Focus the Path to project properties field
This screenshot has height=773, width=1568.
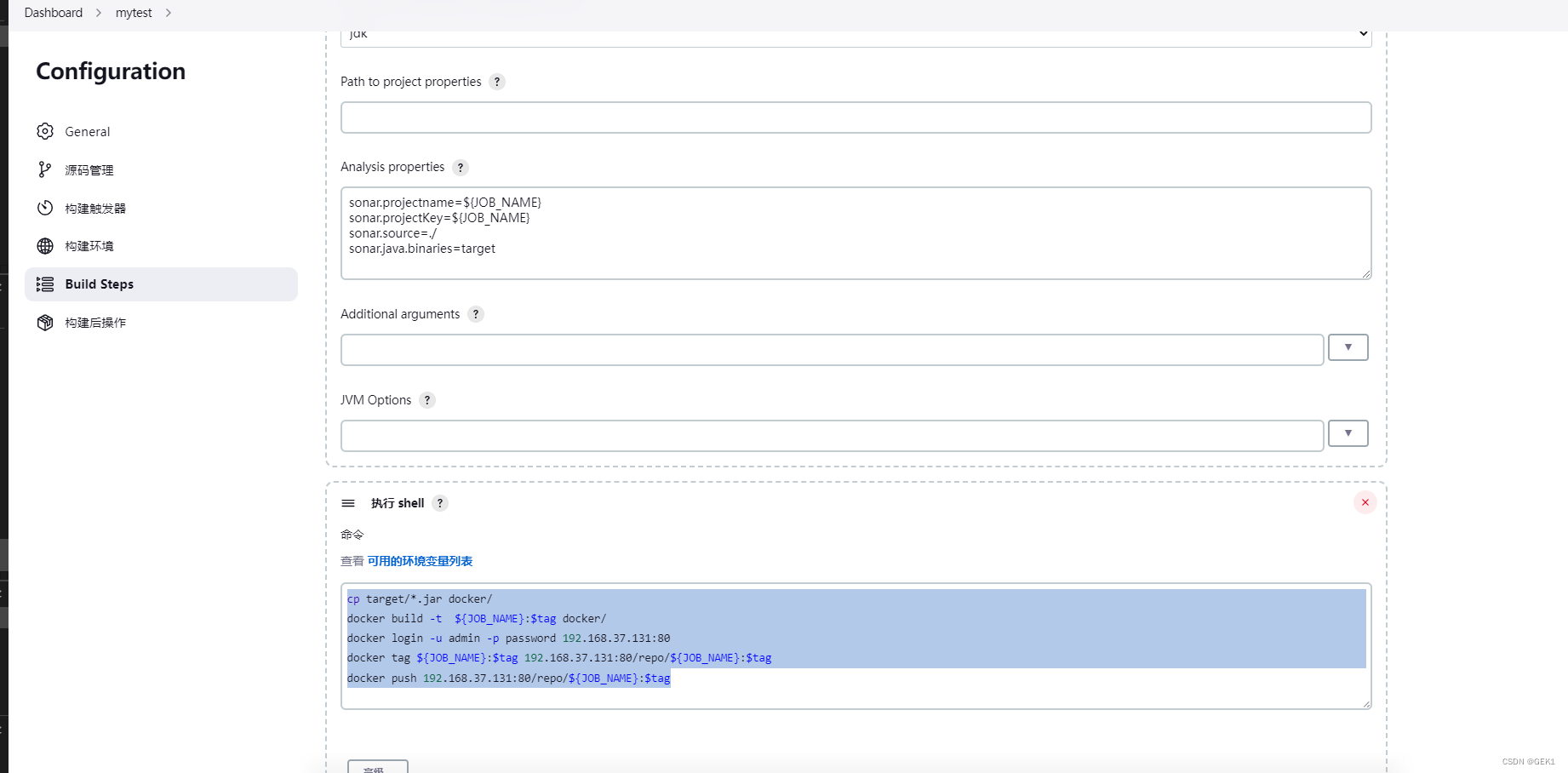click(856, 117)
